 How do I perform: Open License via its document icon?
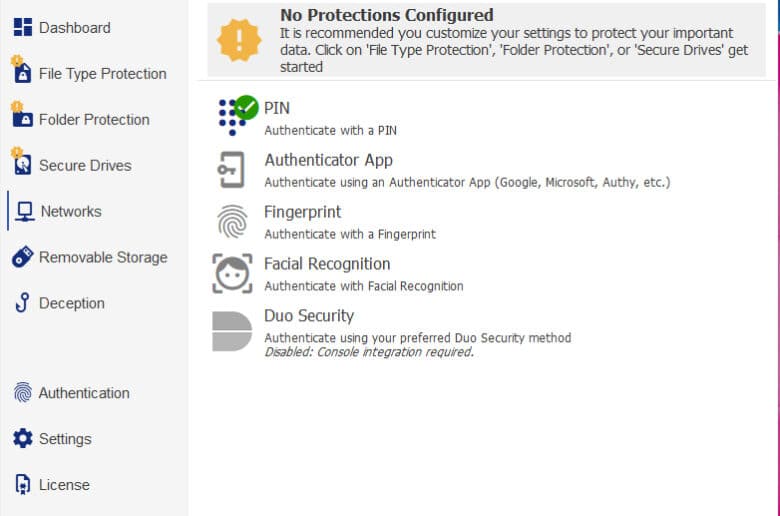[22, 484]
